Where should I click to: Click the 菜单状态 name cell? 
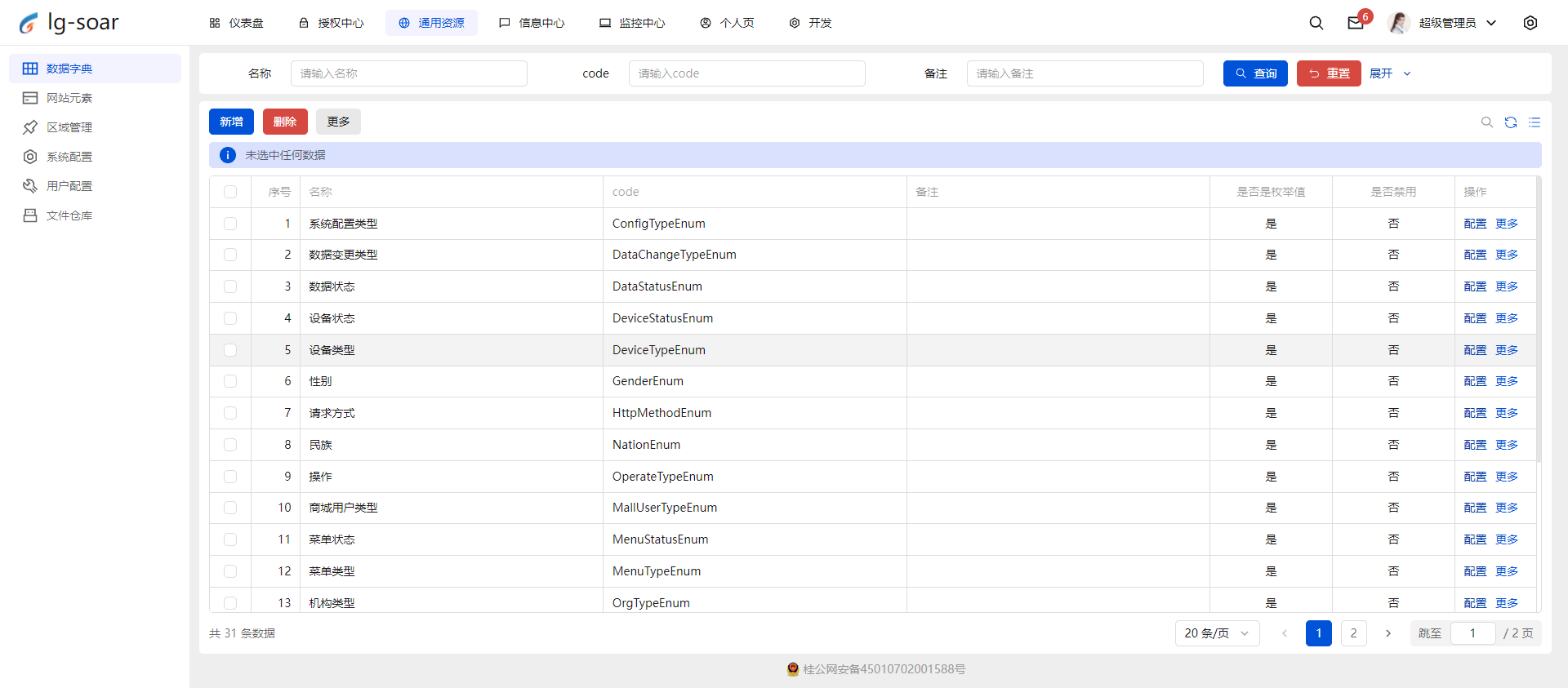click(452, 539)
